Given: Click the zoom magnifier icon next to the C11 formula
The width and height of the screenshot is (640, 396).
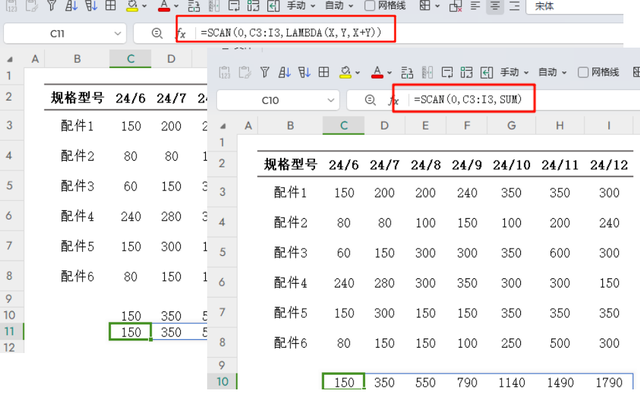Looking at the screenshot, I should click(157, 33).
